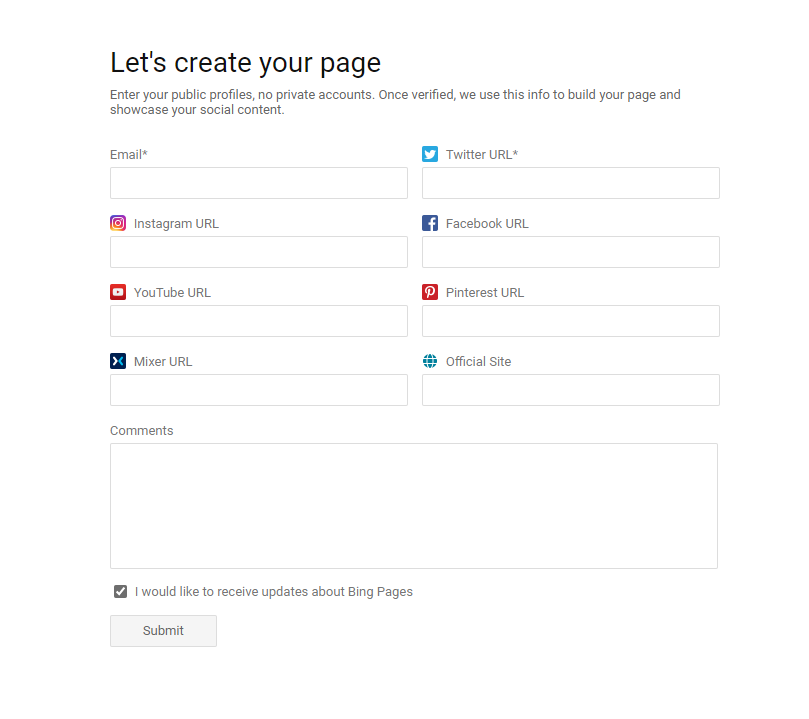The width and height of the screenshot is (809, 719).
Task: Focus the Email input field
Action: tap(259, 183)
